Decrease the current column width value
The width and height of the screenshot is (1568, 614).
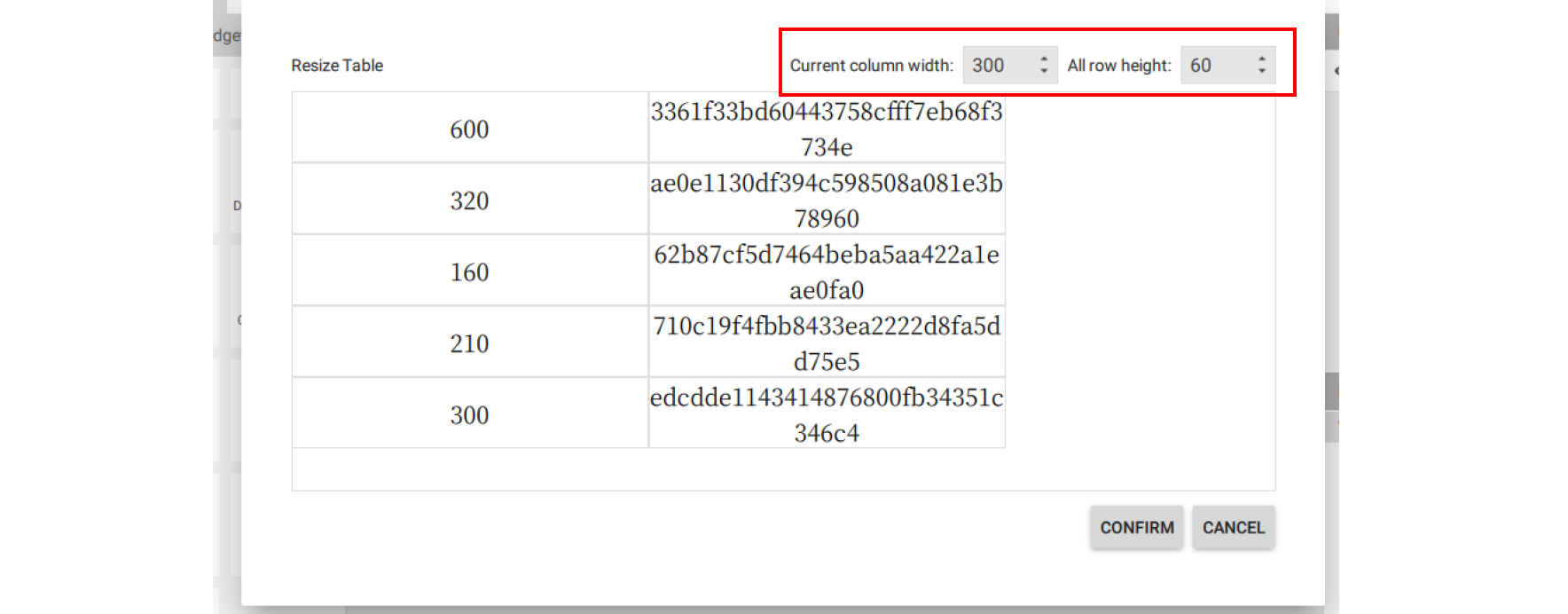(1044, 71)
